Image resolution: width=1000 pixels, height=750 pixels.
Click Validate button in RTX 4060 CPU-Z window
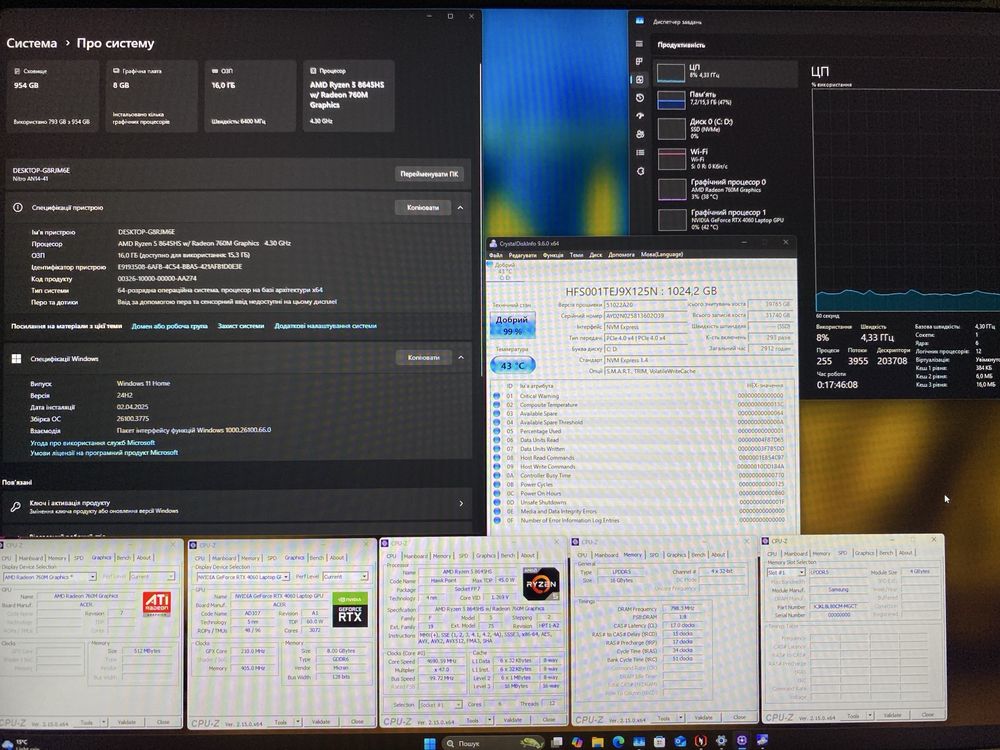[321, 722]
